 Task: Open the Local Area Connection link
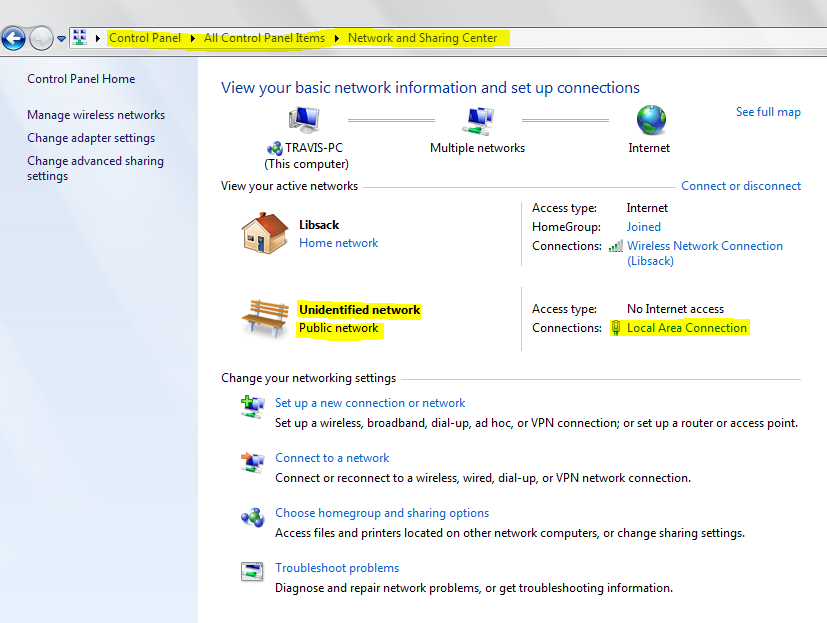point(687,328)
